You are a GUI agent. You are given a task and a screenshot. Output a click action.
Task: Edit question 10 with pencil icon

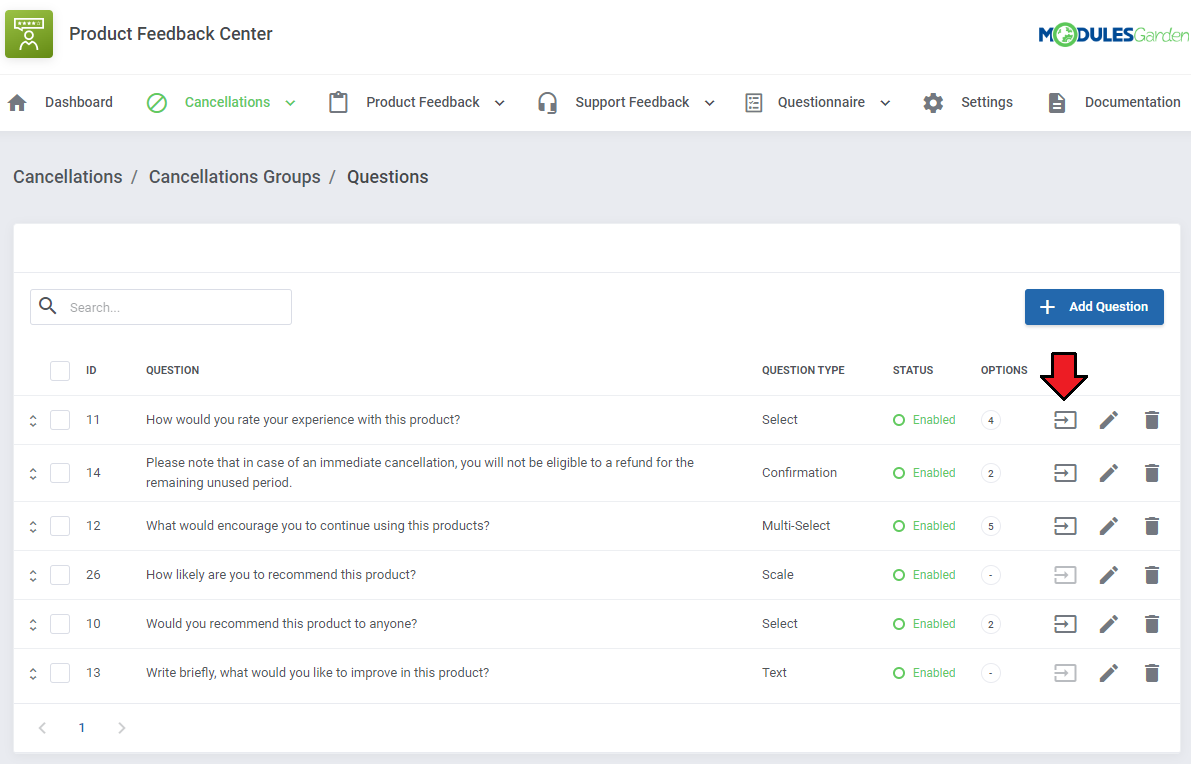1109,624
